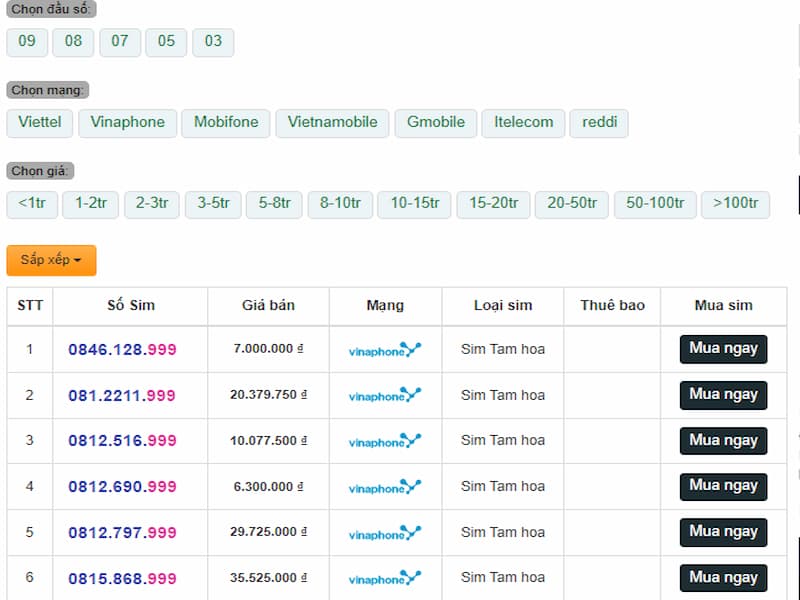Click Sim Tam hoa for 0812.516.999
Image resolution: width=800 pixels, height=600 pixels.
tap(503, 440)
